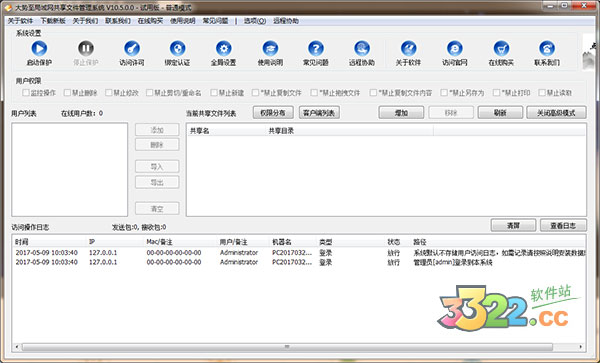600x363 pixels.
Task: Sort log by the 时间 column header
Action: (x=49, y=242)
